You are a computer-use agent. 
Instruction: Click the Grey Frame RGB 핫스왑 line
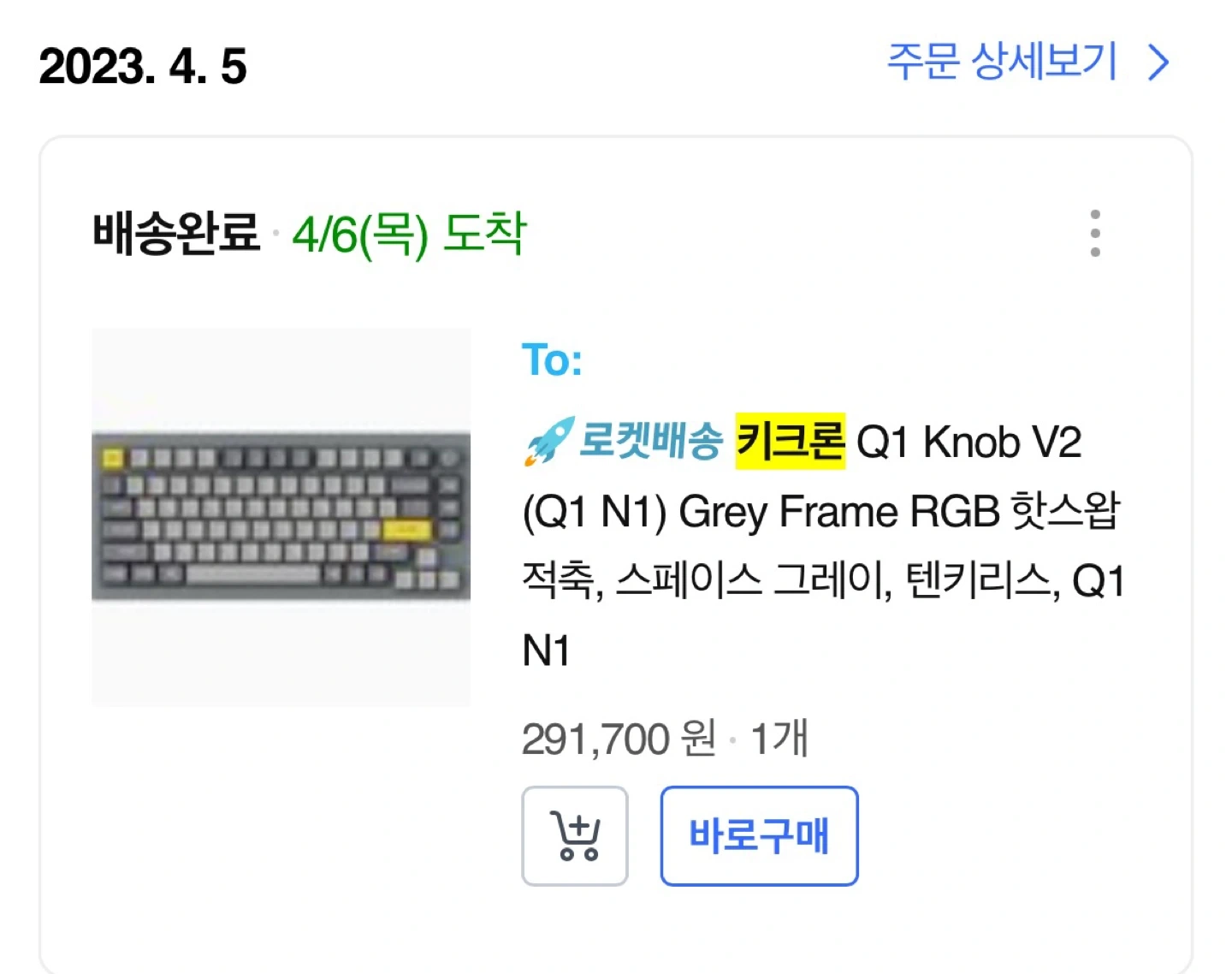click(899, 512)
